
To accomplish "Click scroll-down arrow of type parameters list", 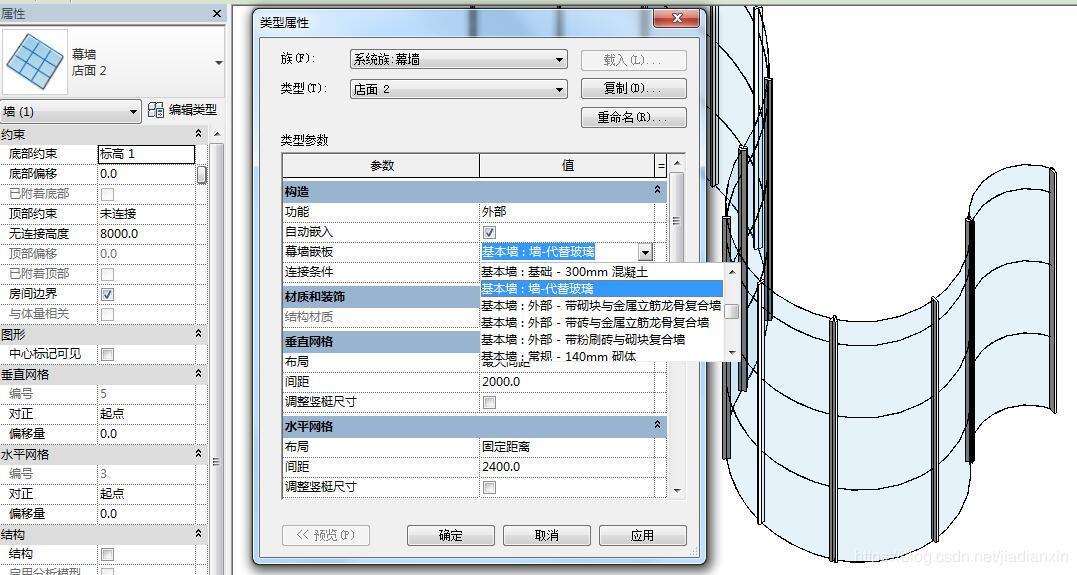I will (677, 491).
